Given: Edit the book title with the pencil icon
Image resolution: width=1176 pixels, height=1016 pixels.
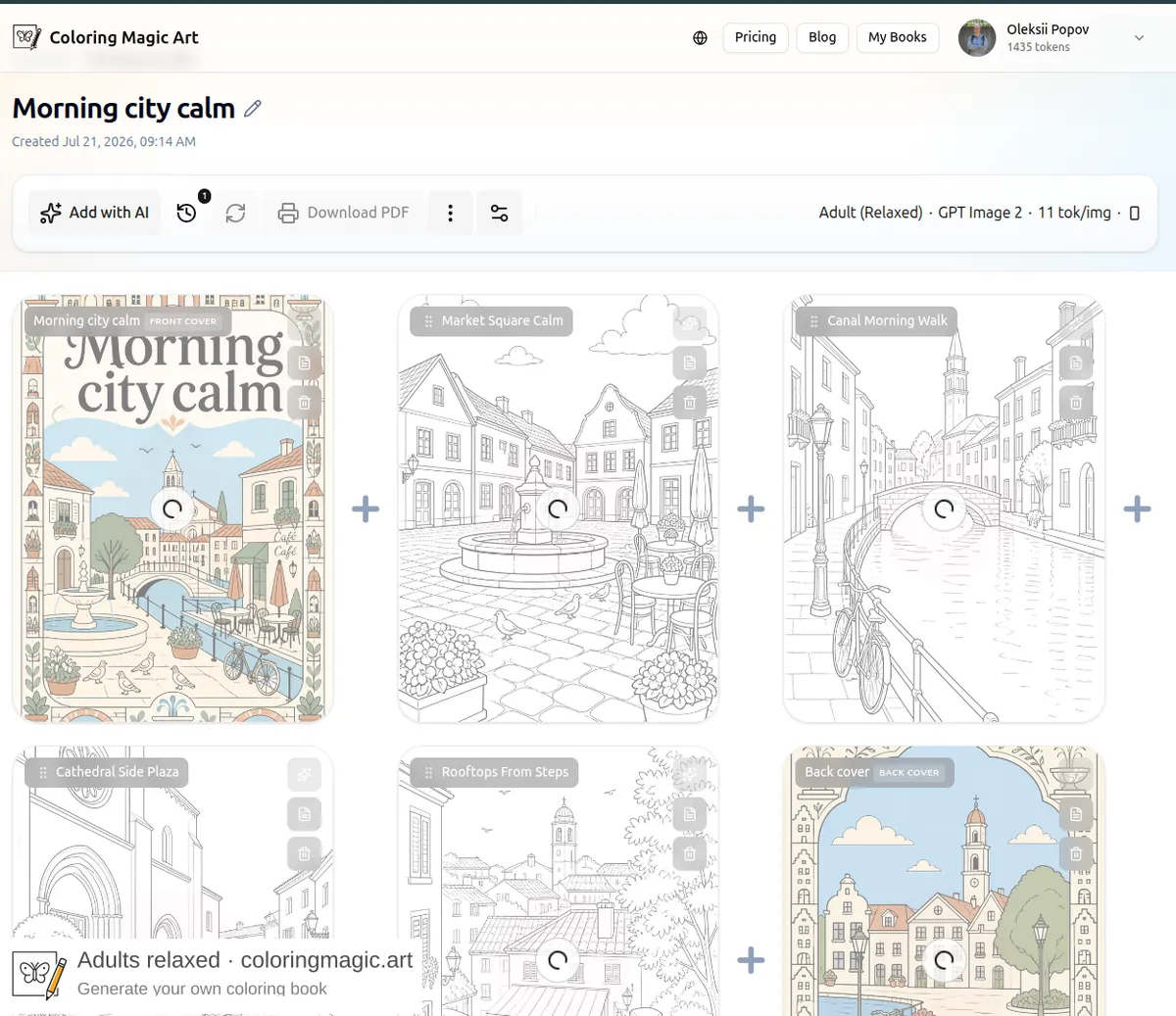Looking at the screenshot, I should 253,109.
